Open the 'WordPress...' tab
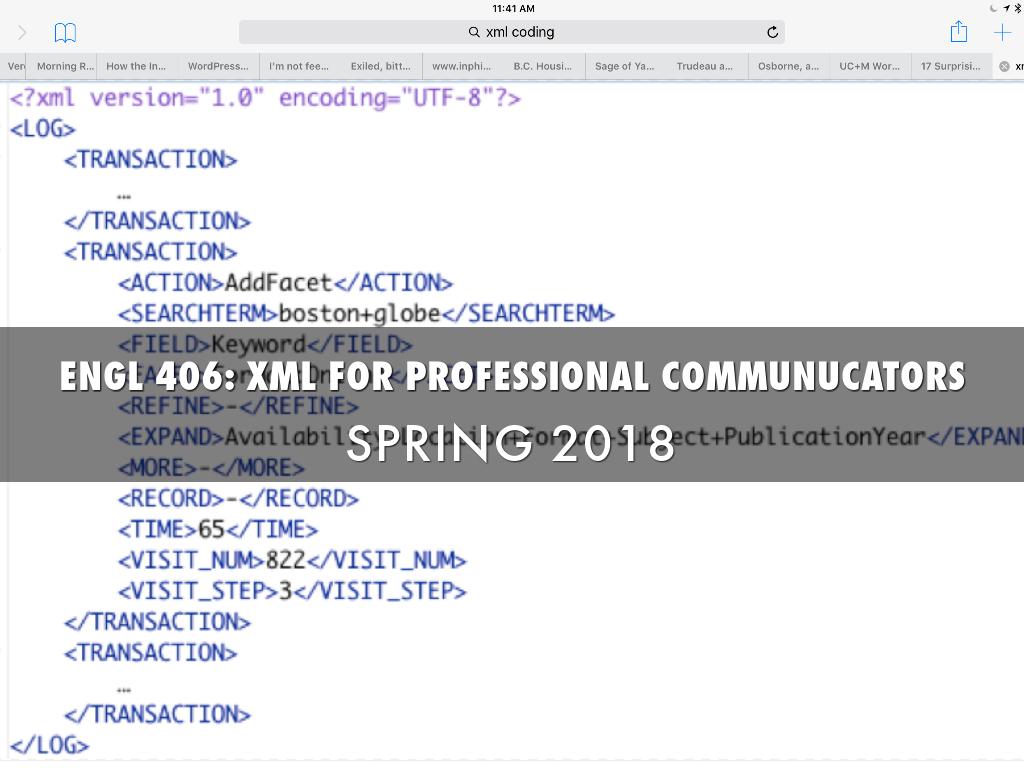This screenshot has height=768, width=1024. tap(218, 67)
